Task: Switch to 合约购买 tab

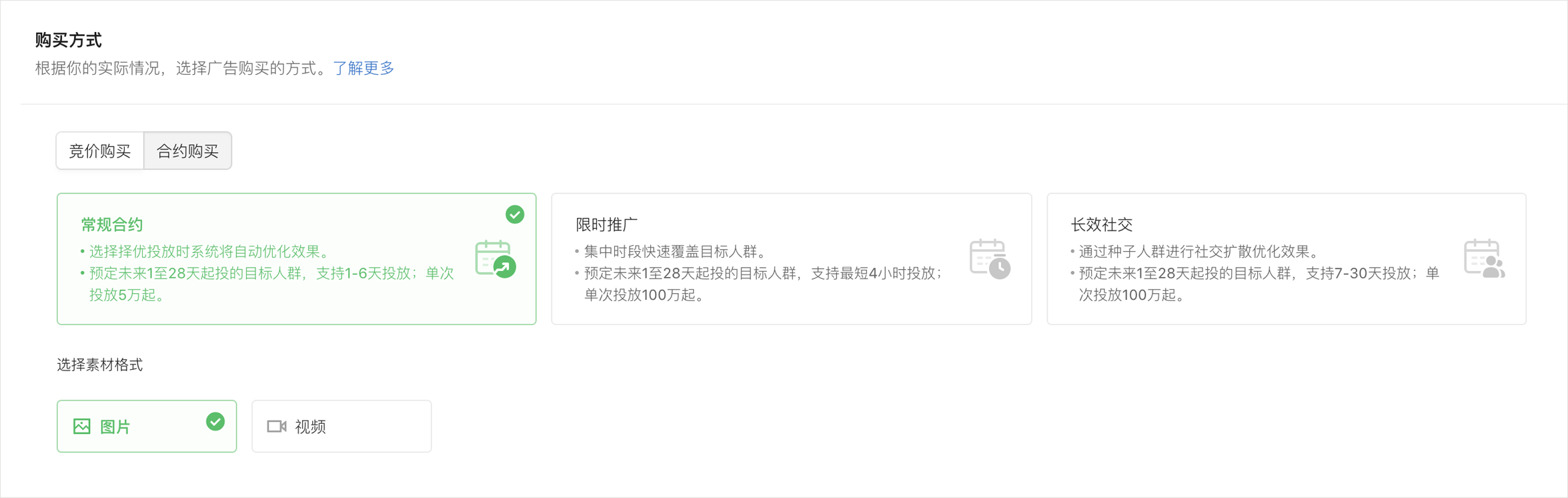Action: [188, 151]
